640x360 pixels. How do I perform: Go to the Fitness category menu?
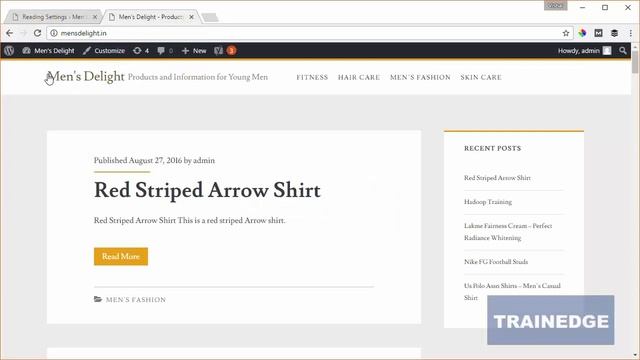click(x=312, y=77)
